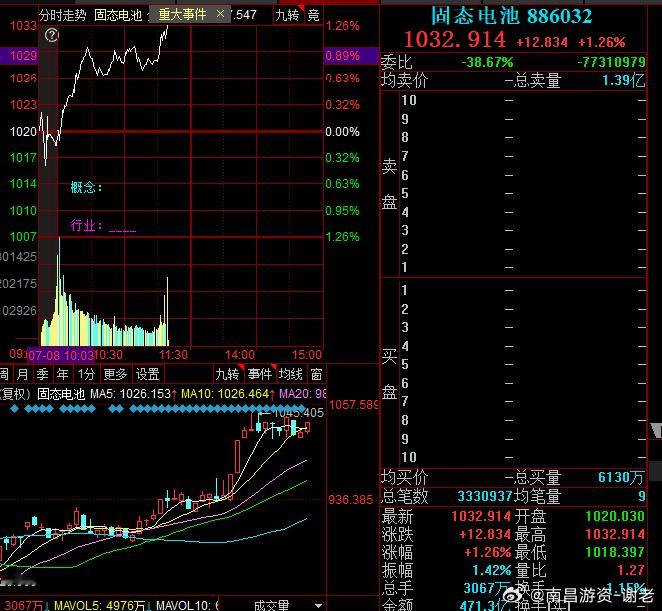Viewport: 662px width, 611px height.
Task: Click the question mark help icon on chart
Action: [52, 35]
